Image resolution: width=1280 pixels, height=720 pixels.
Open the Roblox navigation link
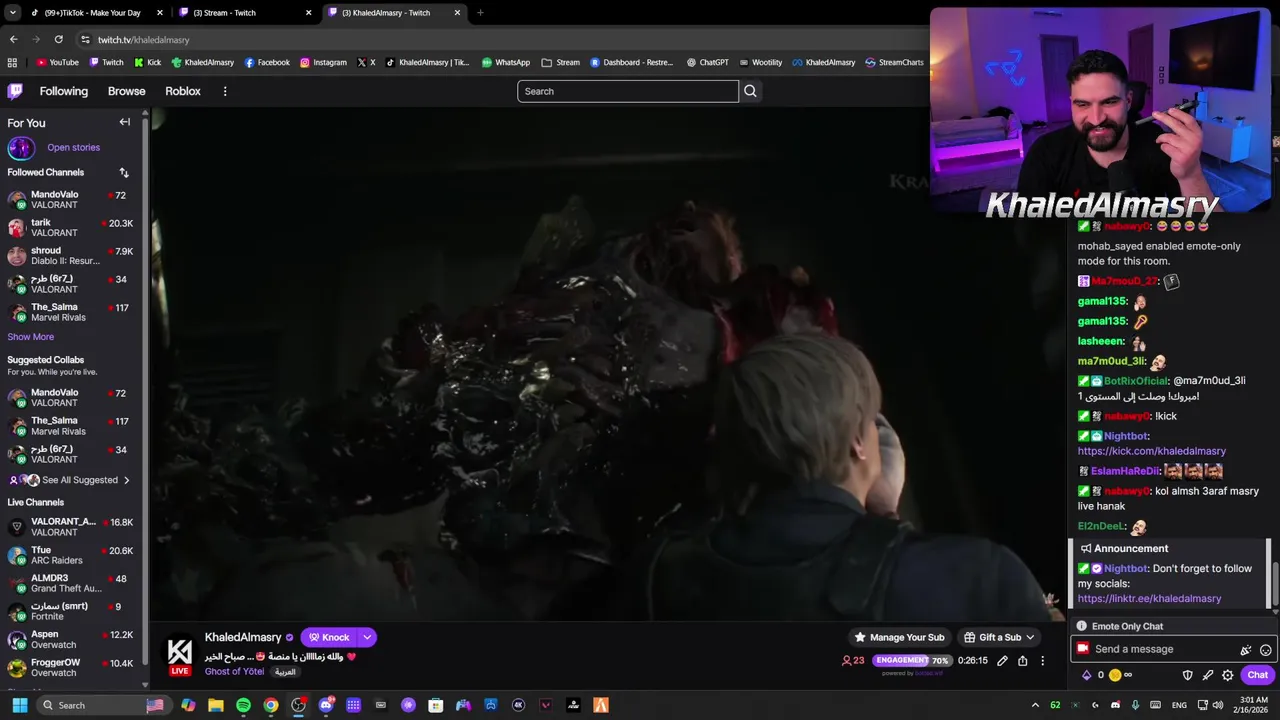pyautogui.click(x=183, y=91)
